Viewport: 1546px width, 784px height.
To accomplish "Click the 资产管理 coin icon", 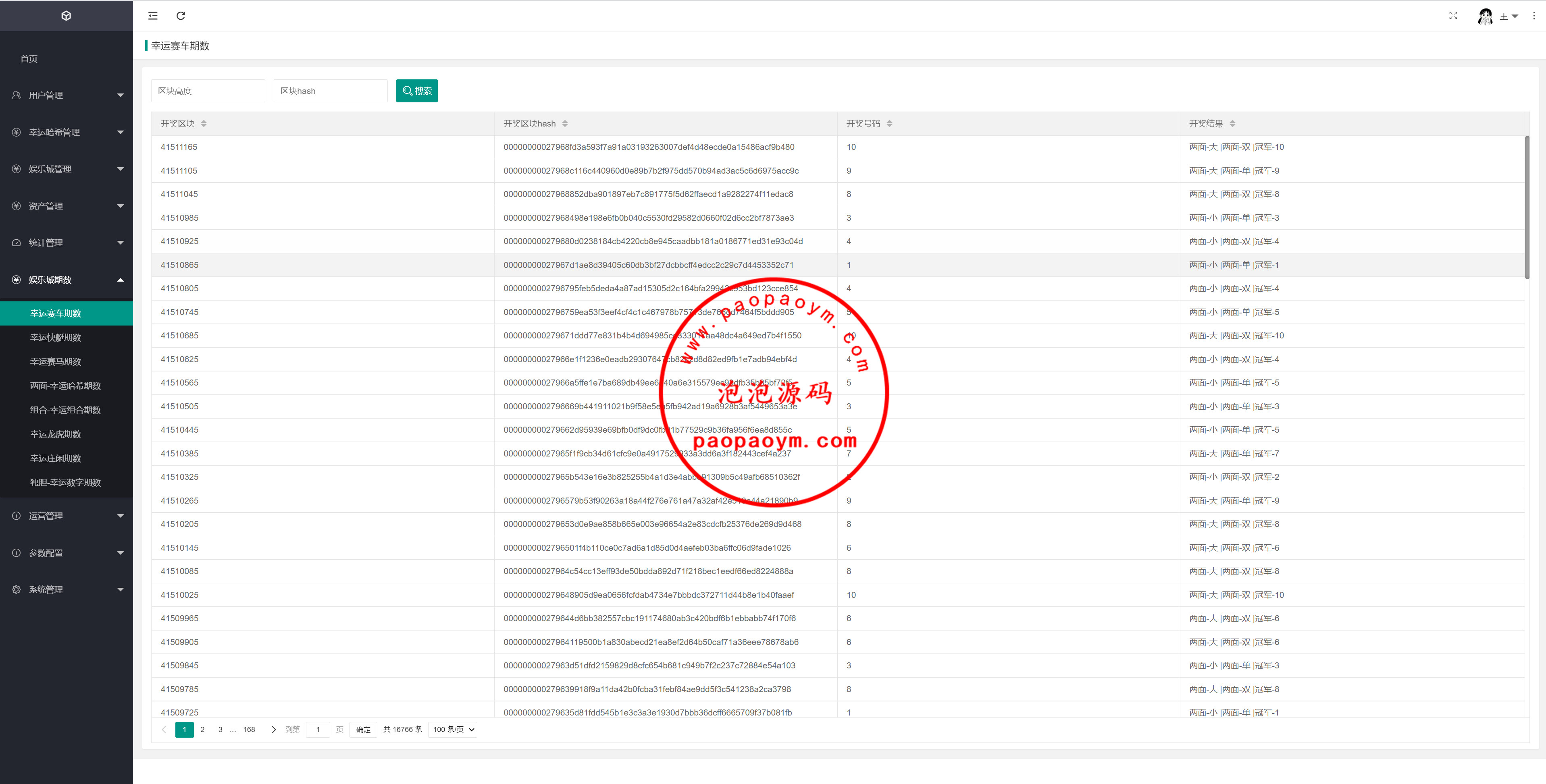I will 16,206.
